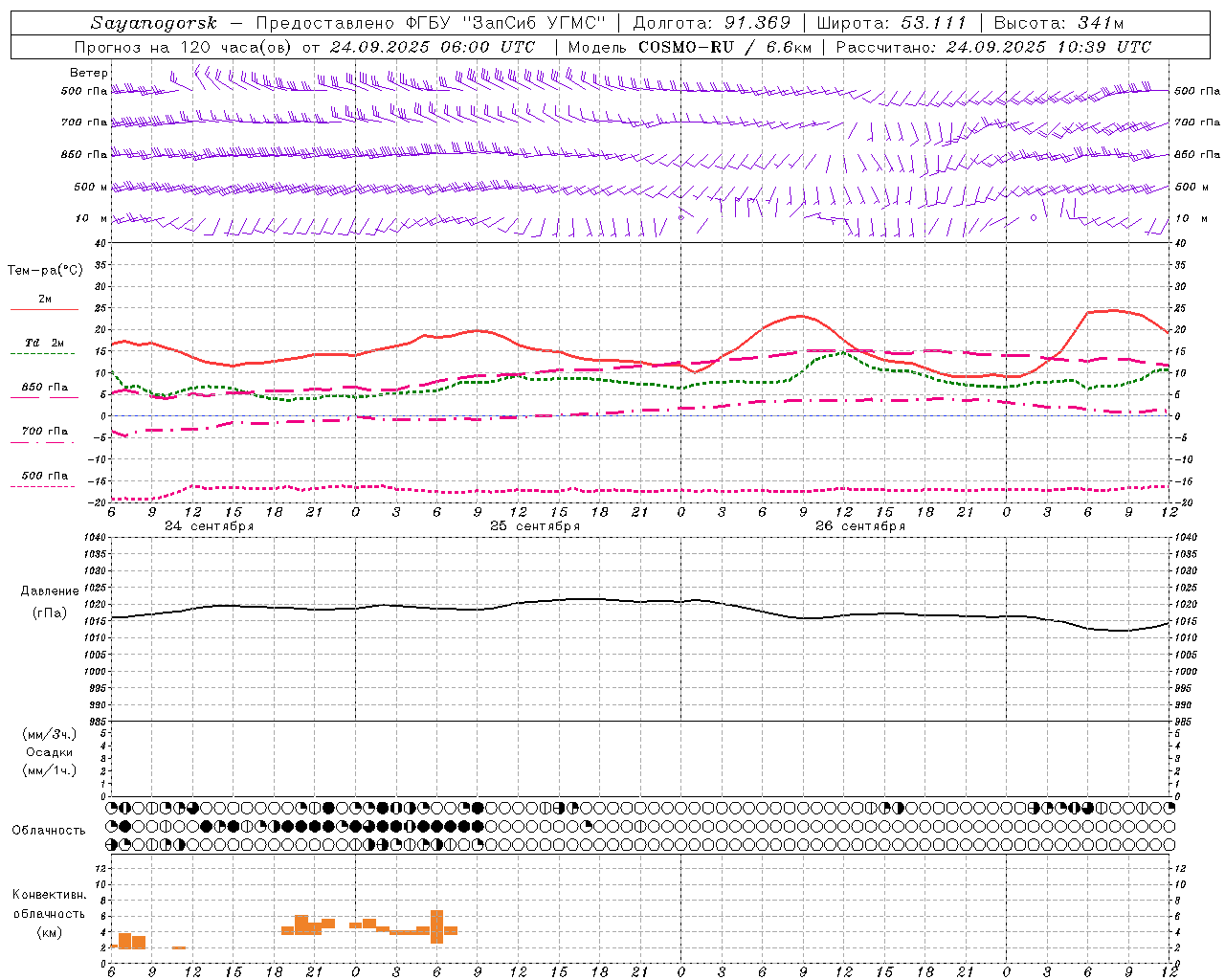Click the dotted line sample under legend 500 гПа
This screenshot has height=980, width=1225.
(x=43, y=486)
